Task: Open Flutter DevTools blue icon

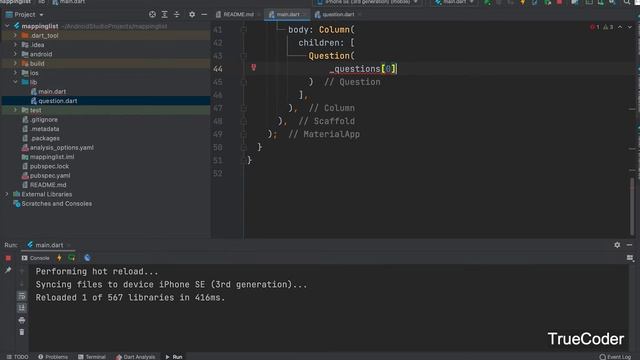Action: tap(87, 258)
